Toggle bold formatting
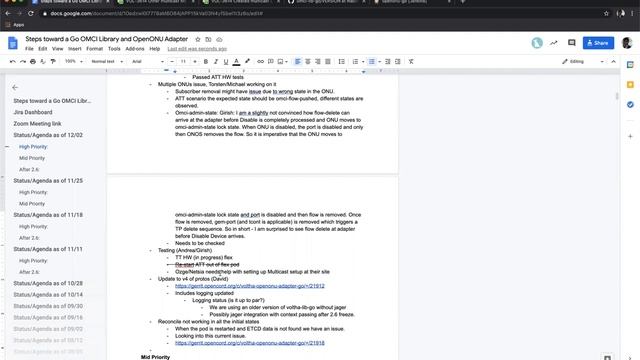Screen dimensions: 640x360 point(206,62)
